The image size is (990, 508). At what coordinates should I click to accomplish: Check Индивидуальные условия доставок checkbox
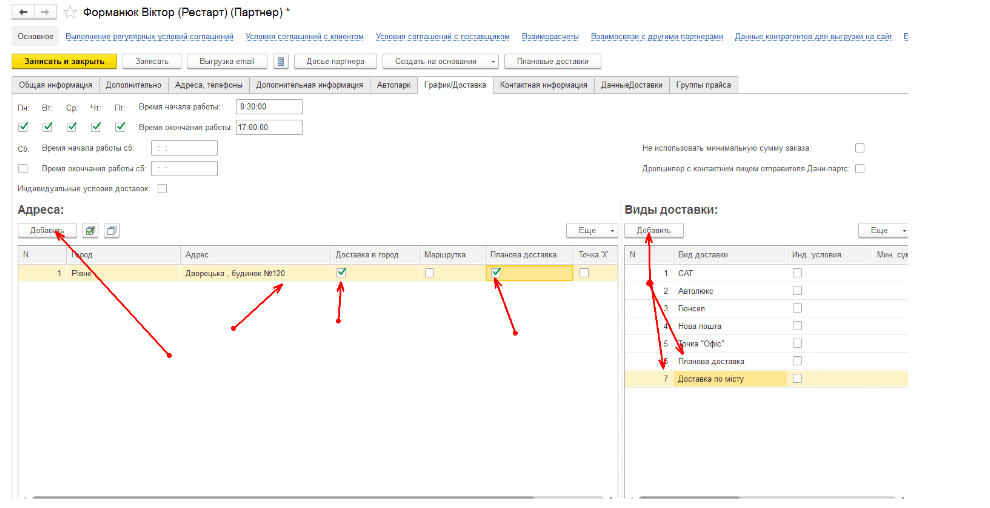(x=163, y=188)
